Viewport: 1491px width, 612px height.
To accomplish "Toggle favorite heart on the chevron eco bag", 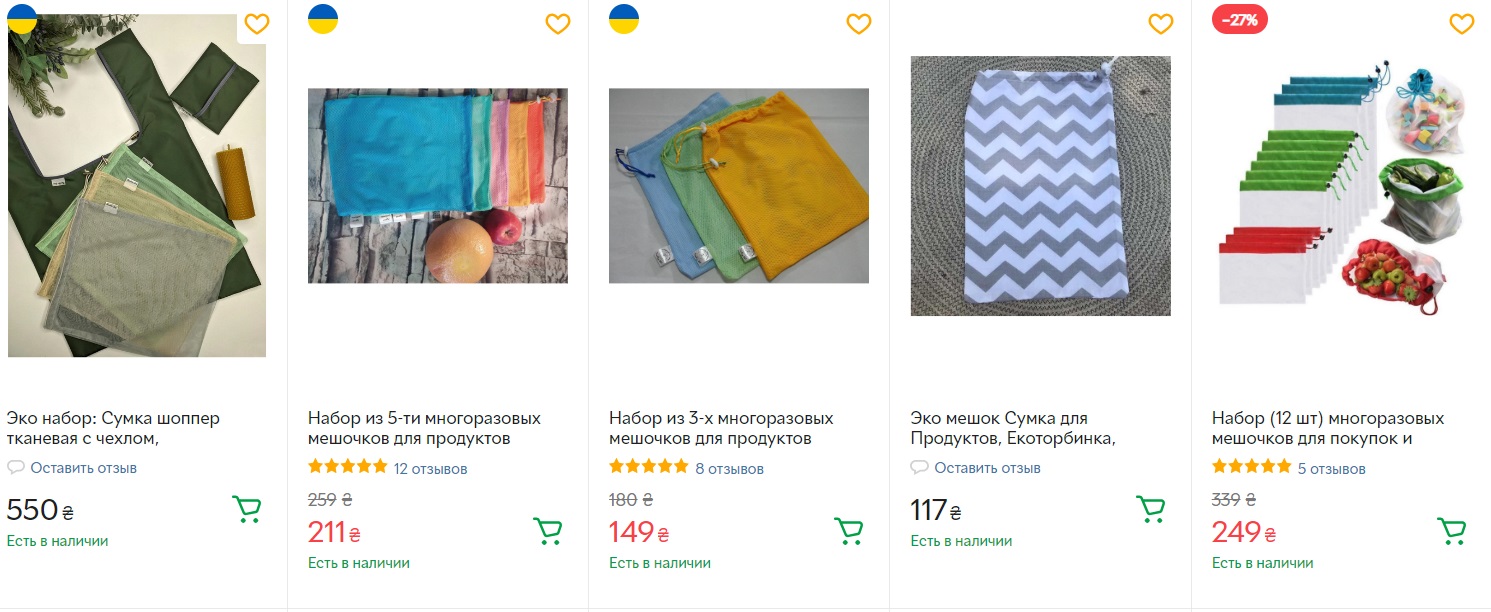I will point(1161,24).
